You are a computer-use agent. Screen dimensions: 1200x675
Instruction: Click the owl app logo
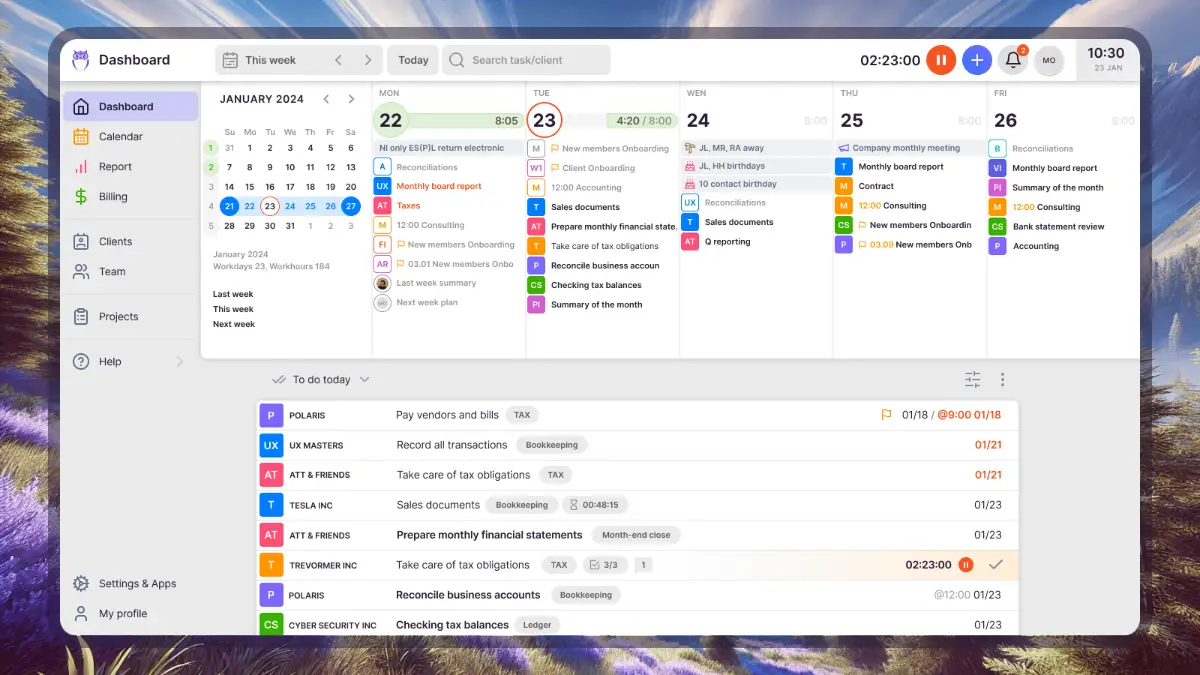point(81,60)
